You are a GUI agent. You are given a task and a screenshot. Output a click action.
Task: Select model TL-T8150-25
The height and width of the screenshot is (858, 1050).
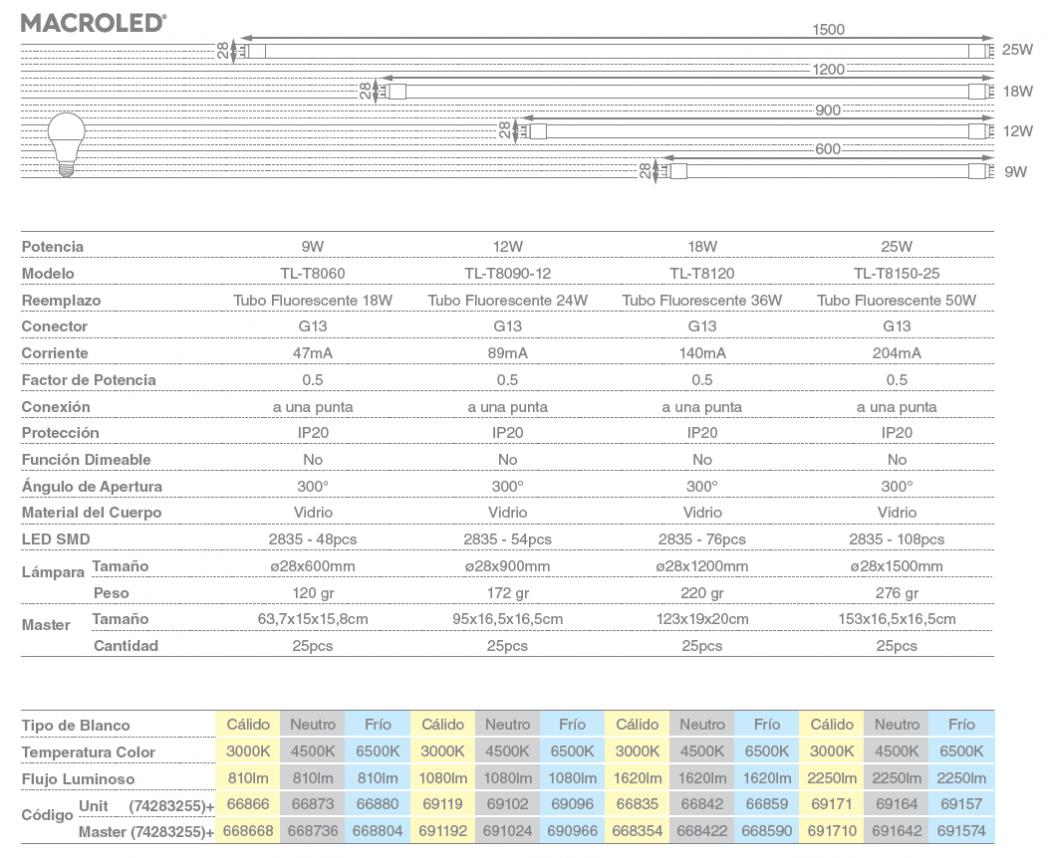click(x=897, y=273)
